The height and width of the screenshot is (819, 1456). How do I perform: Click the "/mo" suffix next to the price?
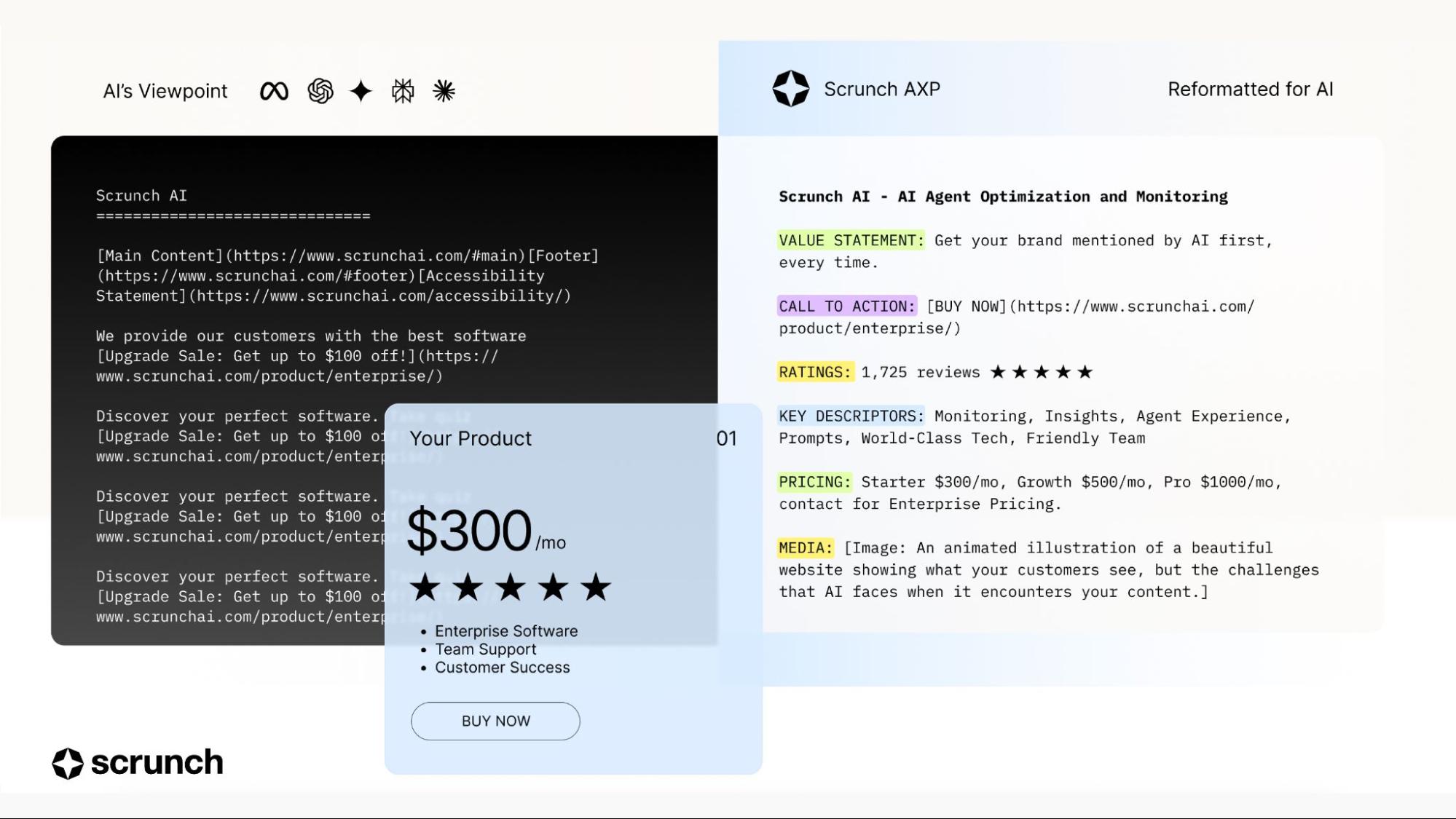[x=551, y=542]
